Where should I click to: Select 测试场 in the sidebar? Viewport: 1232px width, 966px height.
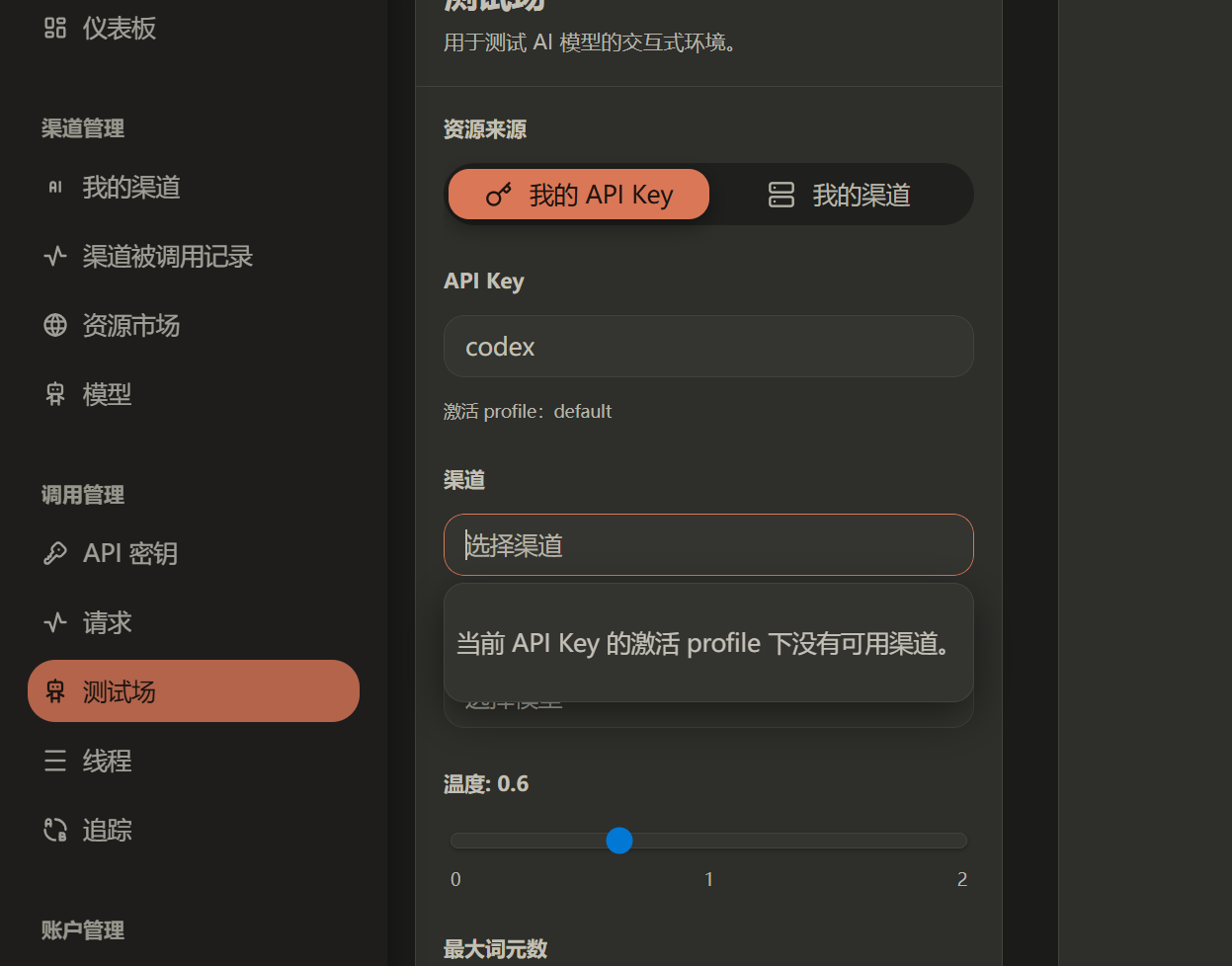(x=194, y=691)
